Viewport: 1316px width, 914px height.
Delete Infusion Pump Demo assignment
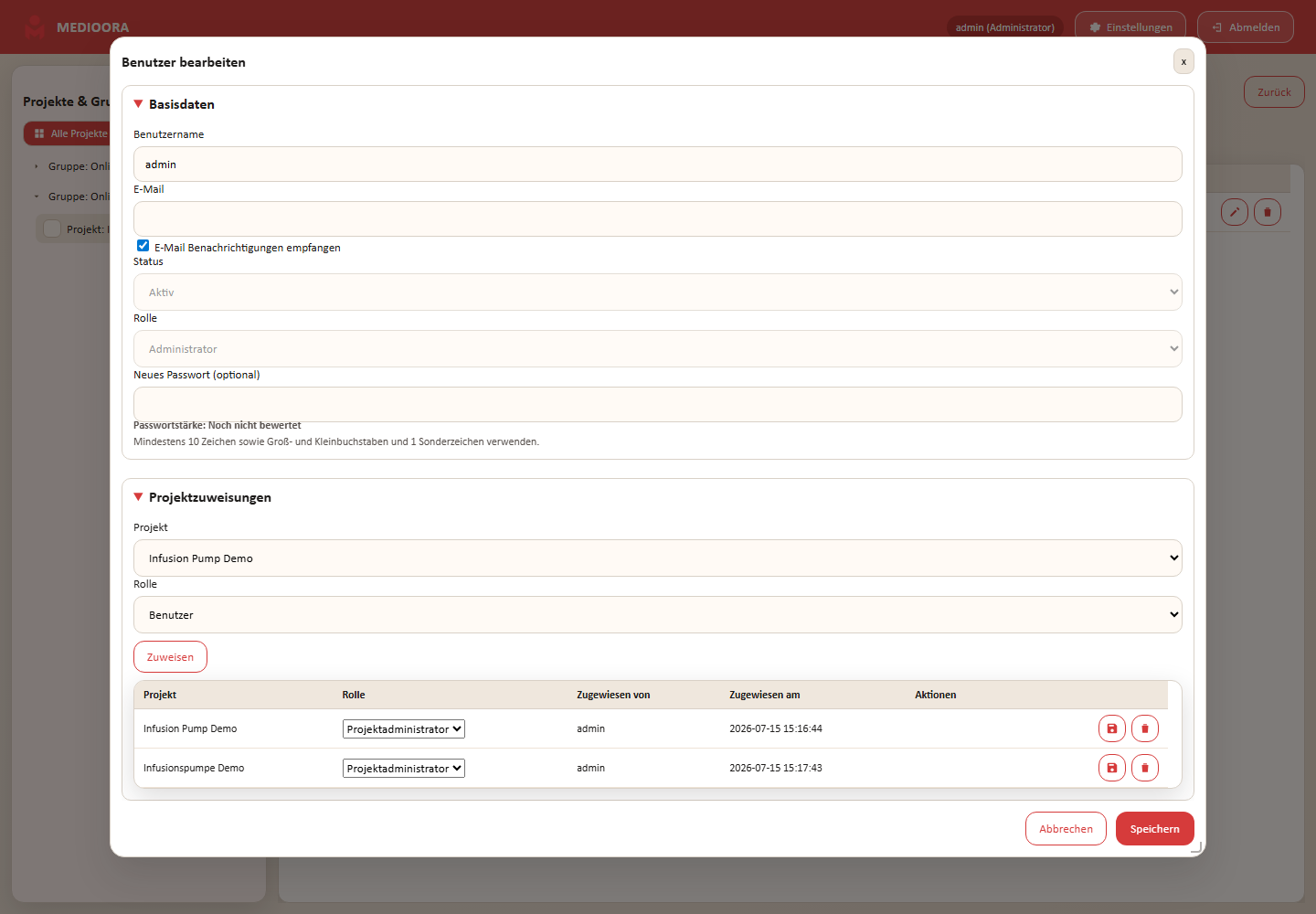1145,728
